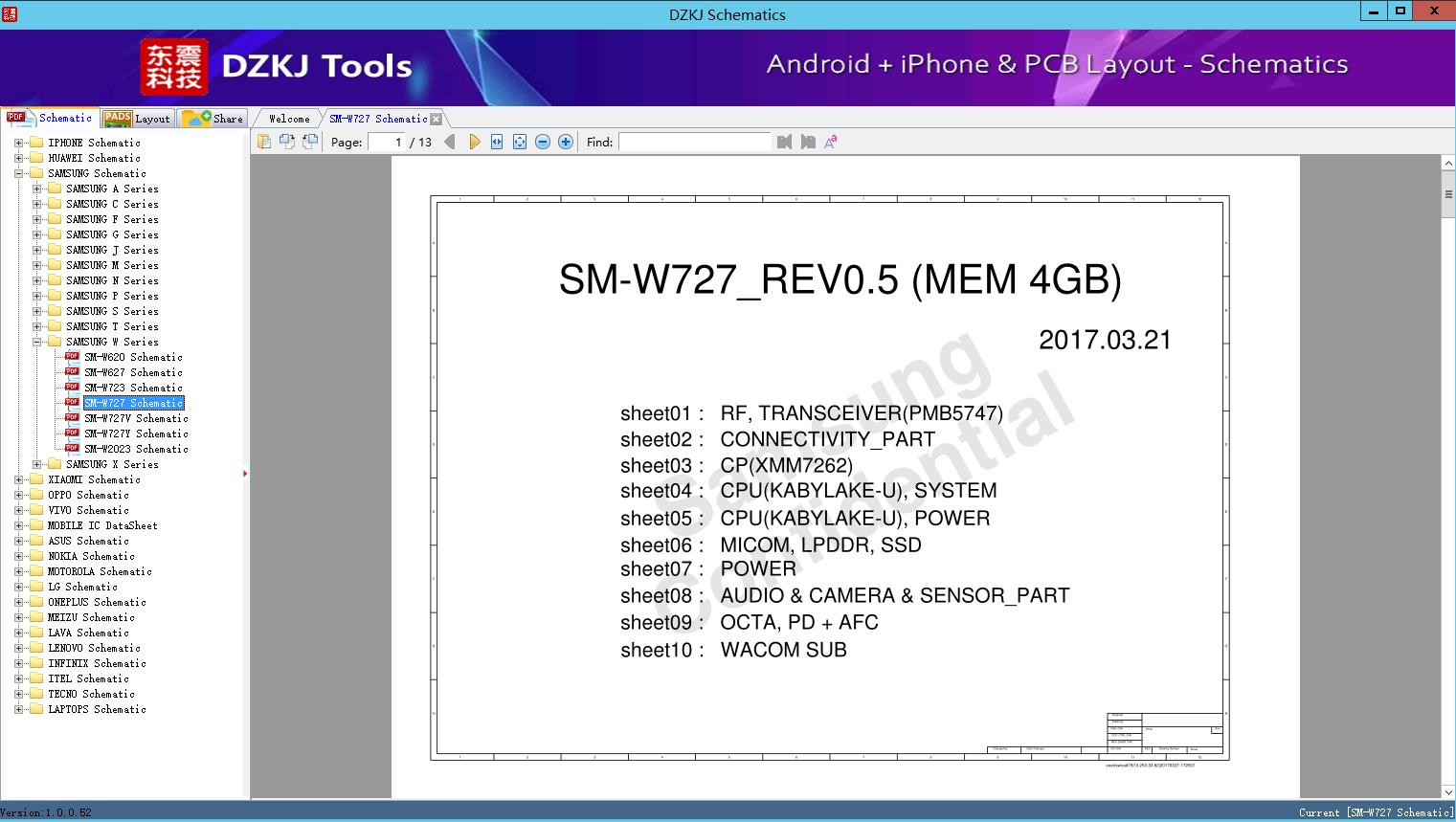This screenshot has height=822, width=1456.
Task: Click the PDF icon of SM-W620 Schematic
Action: pos(72,356)
